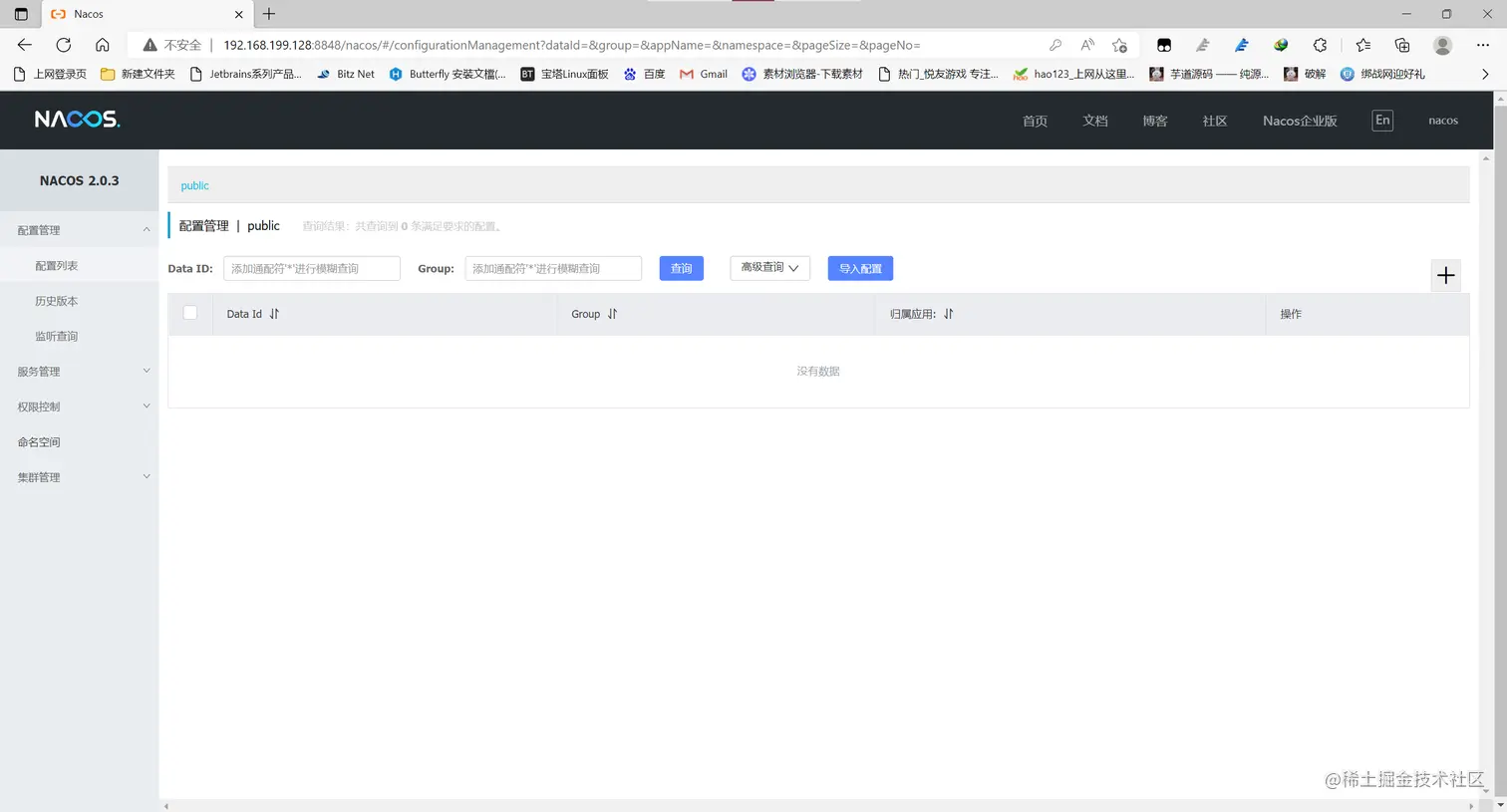Open Butterfly 安装文档 bookmark
The image size is (1507, 812).
point(448,74)
